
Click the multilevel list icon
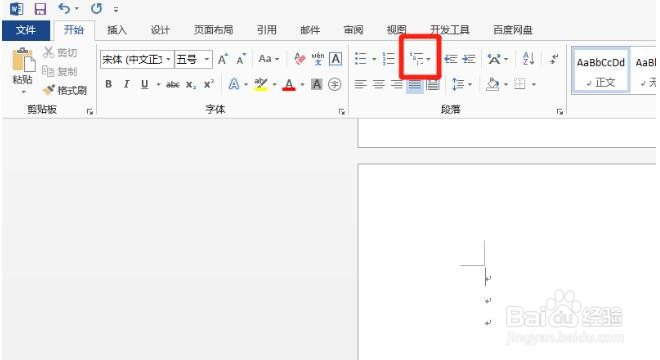[417, 59]
